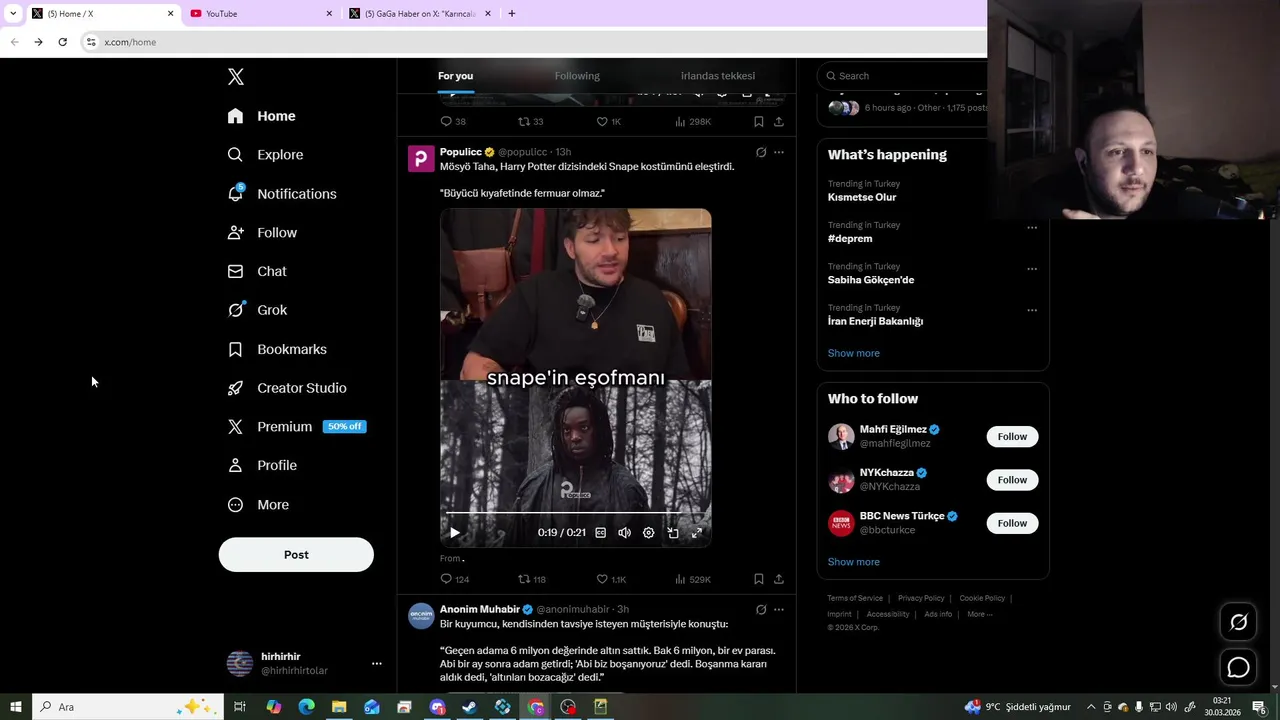Repost top post with 33 reposts
This screenshot has width=1280, height=720.
(x=530, y=121)
